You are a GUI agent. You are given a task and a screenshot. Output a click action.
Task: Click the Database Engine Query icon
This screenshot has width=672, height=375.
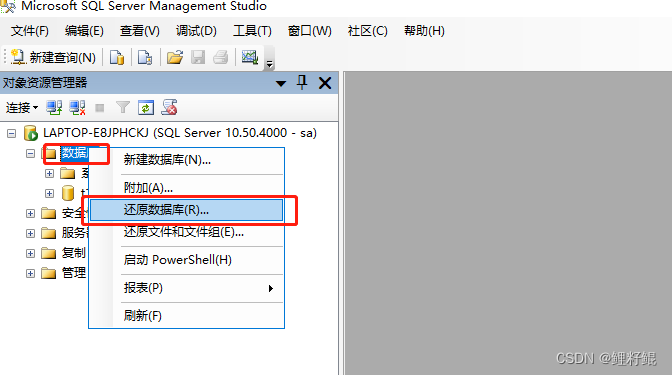coord(117,57)
